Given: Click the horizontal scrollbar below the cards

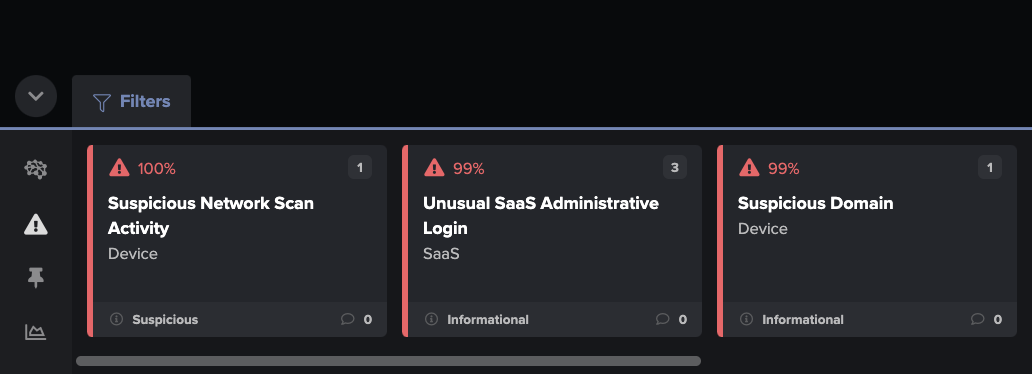Looking at the screenshot, I should pos(388,361).
